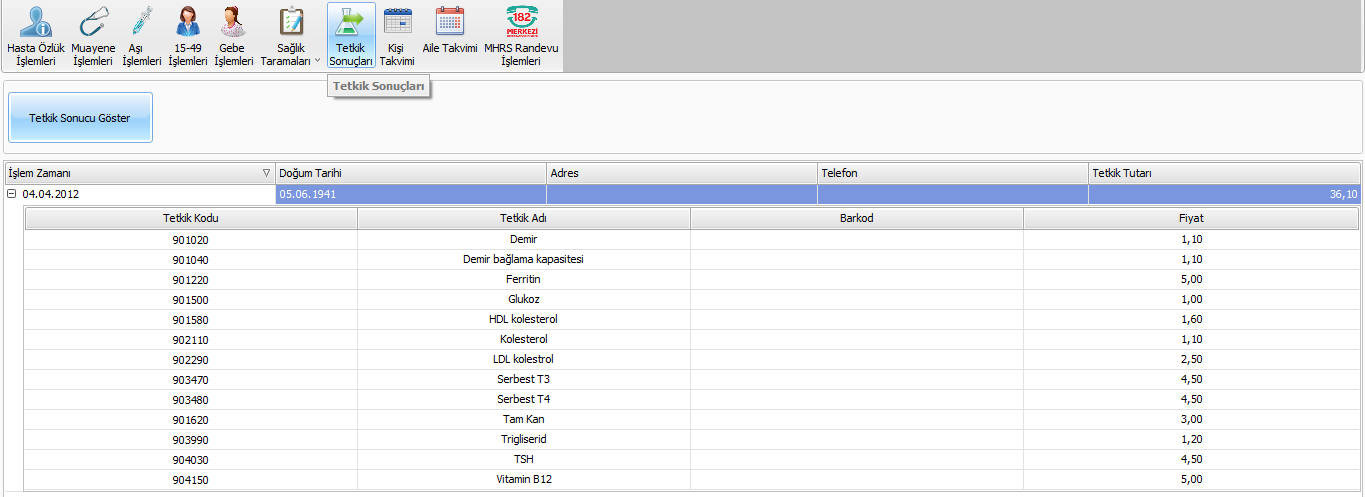Open Aşı İşlemleri syringe icon
This screenshot has width=1365, height=497.
coord(141,22)
